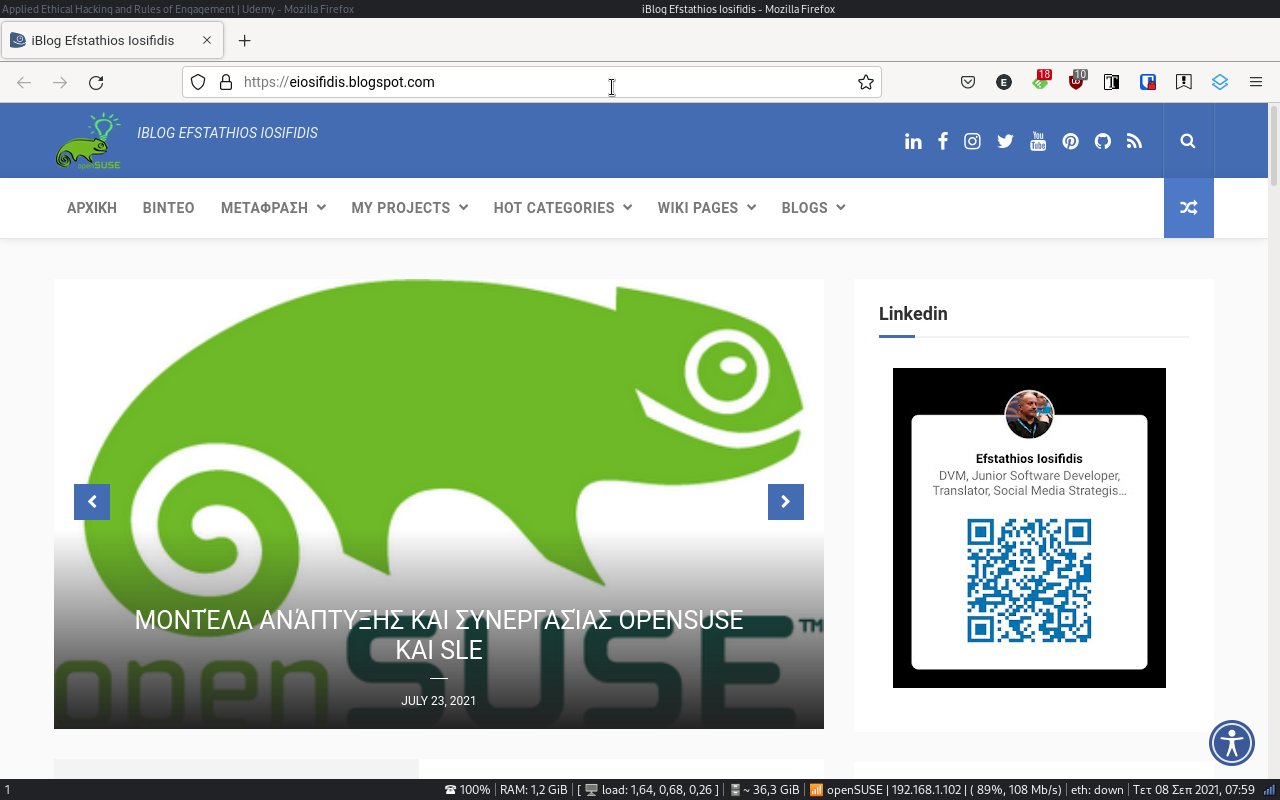Click the 36,3 GiB disk status entry
The image size is (1280, 800).
click(x=765, y=790)
